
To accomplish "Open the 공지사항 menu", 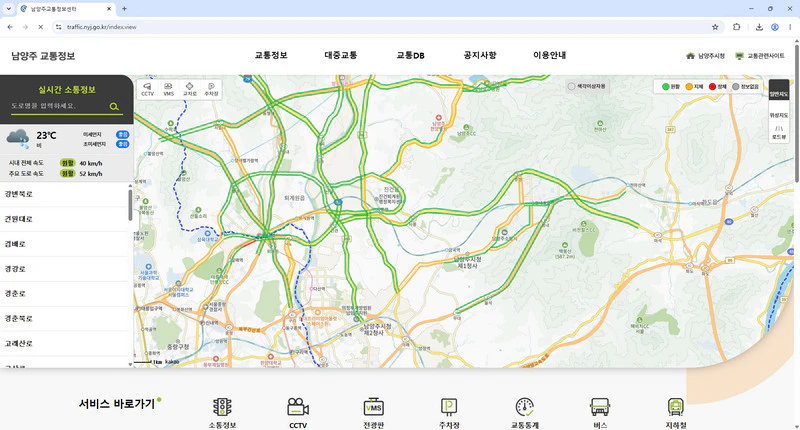I will click(x=480, y=55).
